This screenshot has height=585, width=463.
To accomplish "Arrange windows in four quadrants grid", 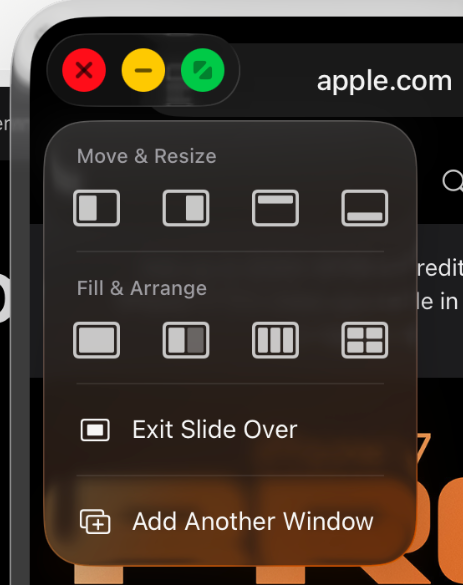I will pos(365,340).
